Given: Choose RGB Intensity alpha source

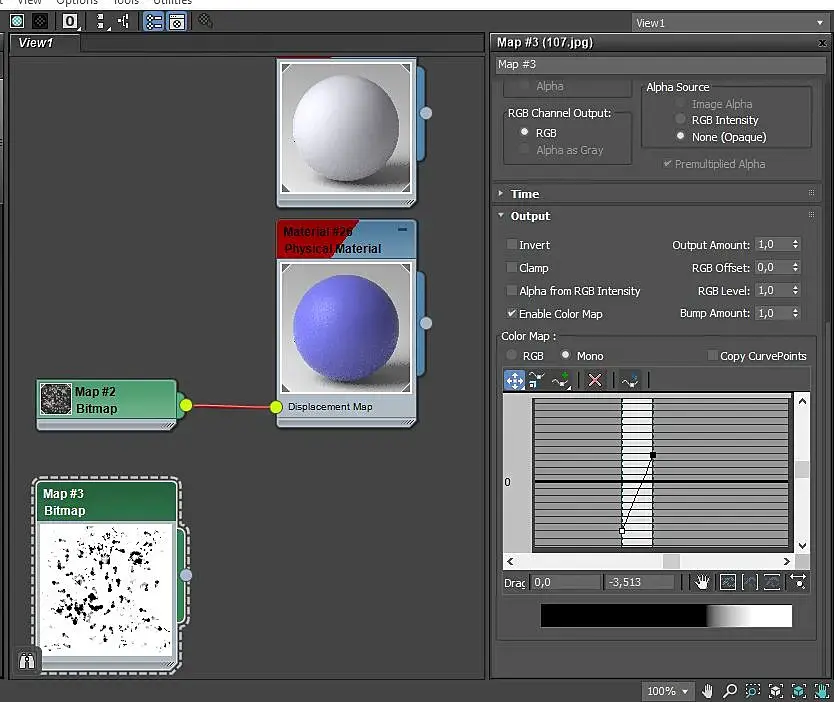Looking at the screenshot, I should (x=680, y=119).
